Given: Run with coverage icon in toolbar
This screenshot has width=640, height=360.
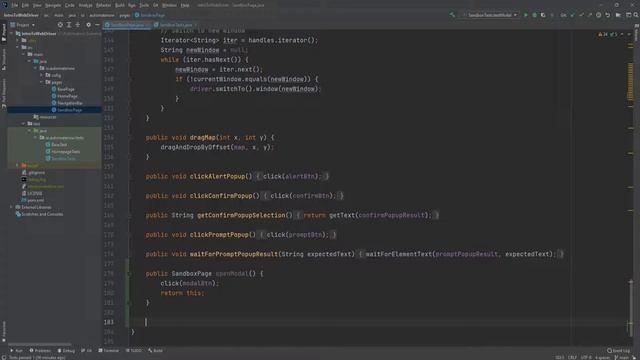Looking at the screenshot, I should click(x=543, y=15).
